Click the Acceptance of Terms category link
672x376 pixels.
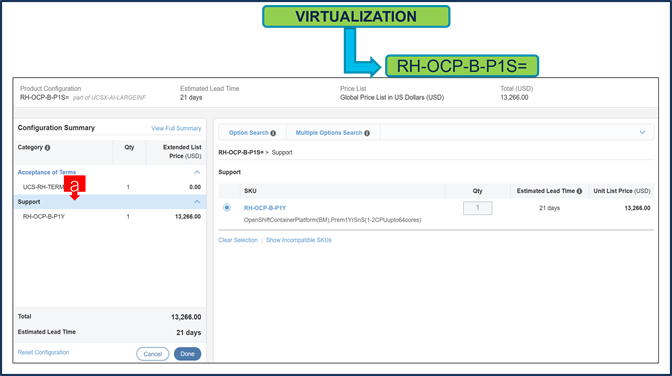click(47, 172)
